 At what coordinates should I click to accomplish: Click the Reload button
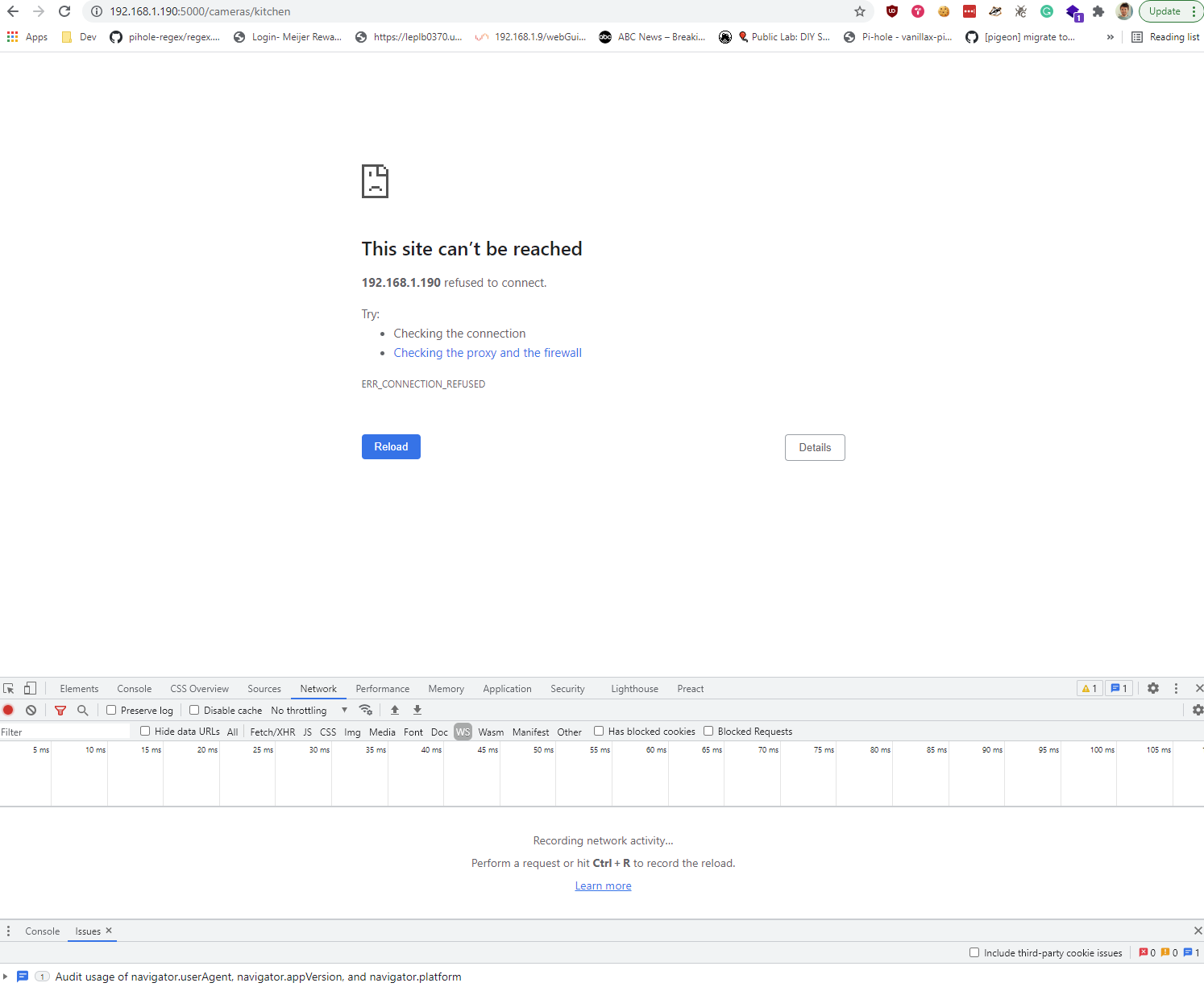[x=391, y=446]
